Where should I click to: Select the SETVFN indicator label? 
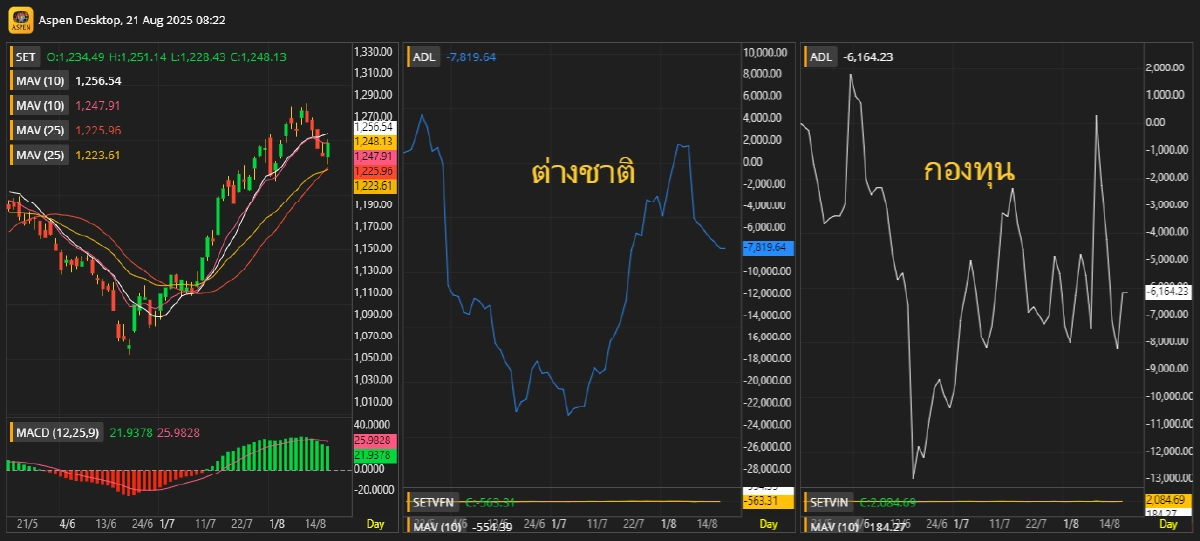pos(436,502)
